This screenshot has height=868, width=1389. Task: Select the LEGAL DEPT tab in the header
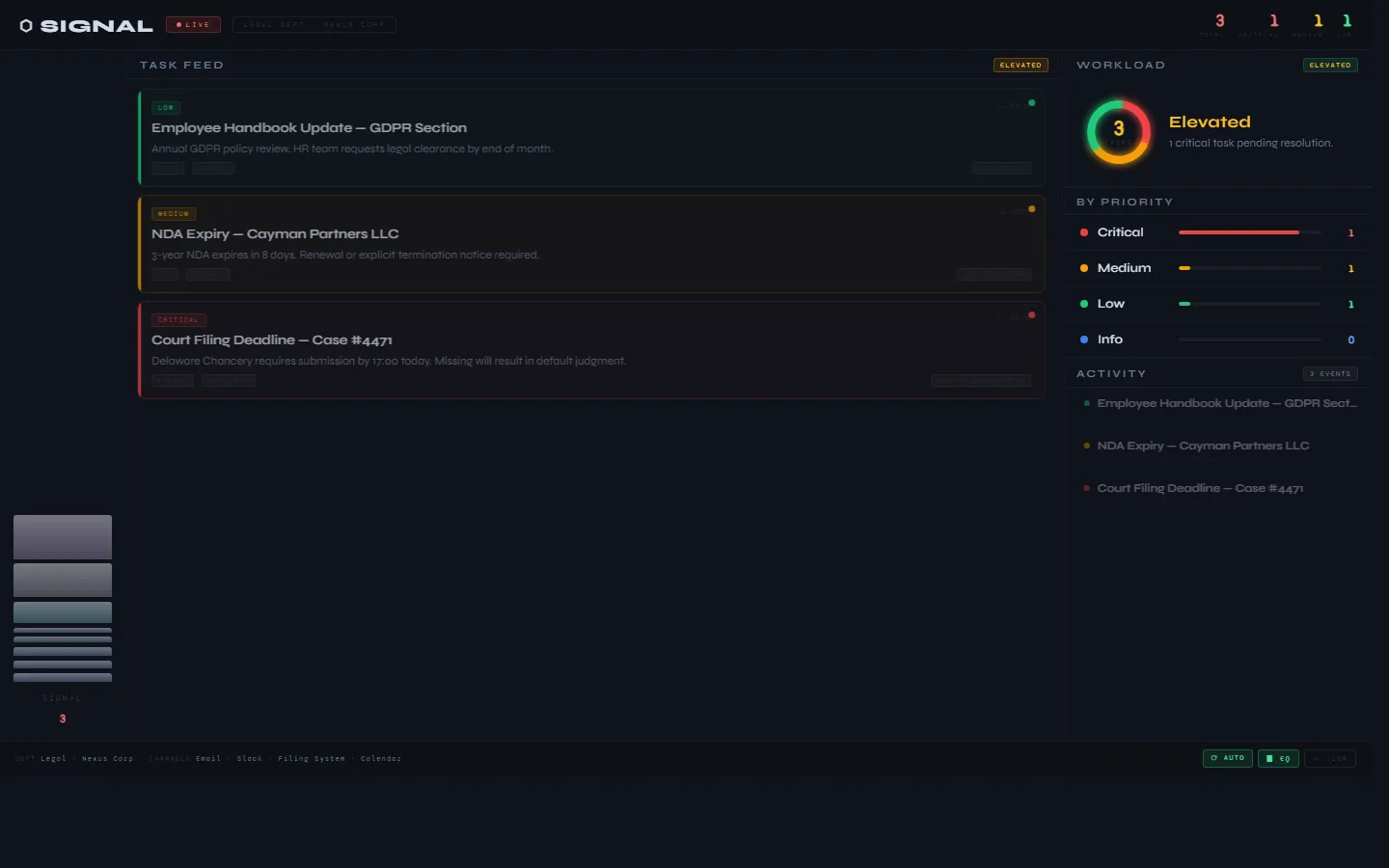tap(273, 24)
